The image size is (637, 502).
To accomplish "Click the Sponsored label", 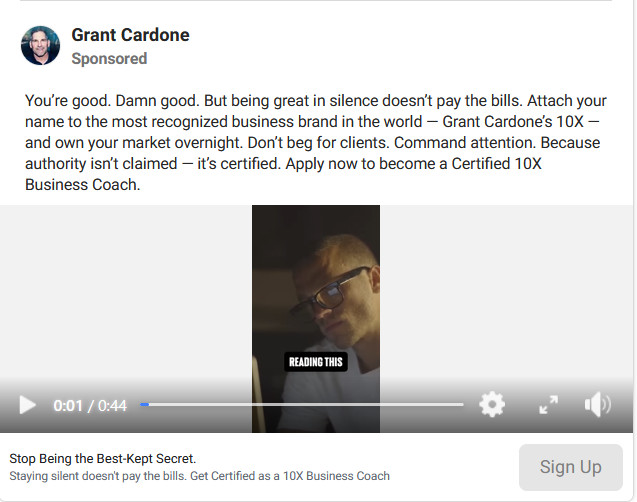I will pos(109,59).
